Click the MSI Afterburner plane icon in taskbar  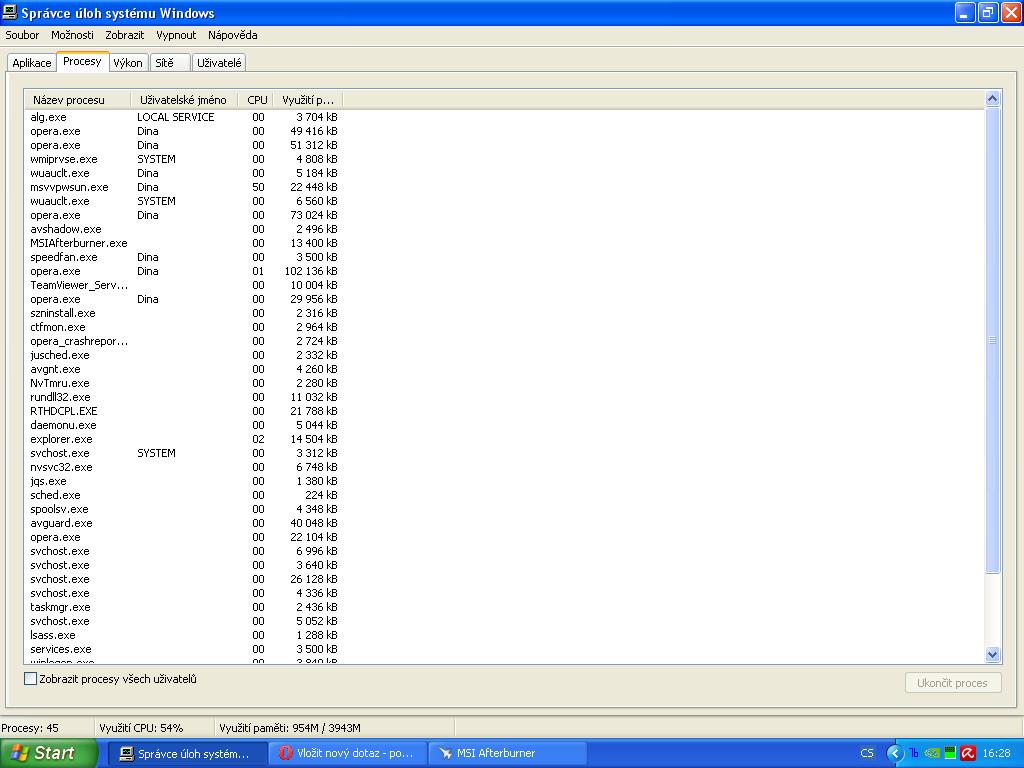[445, 753]
